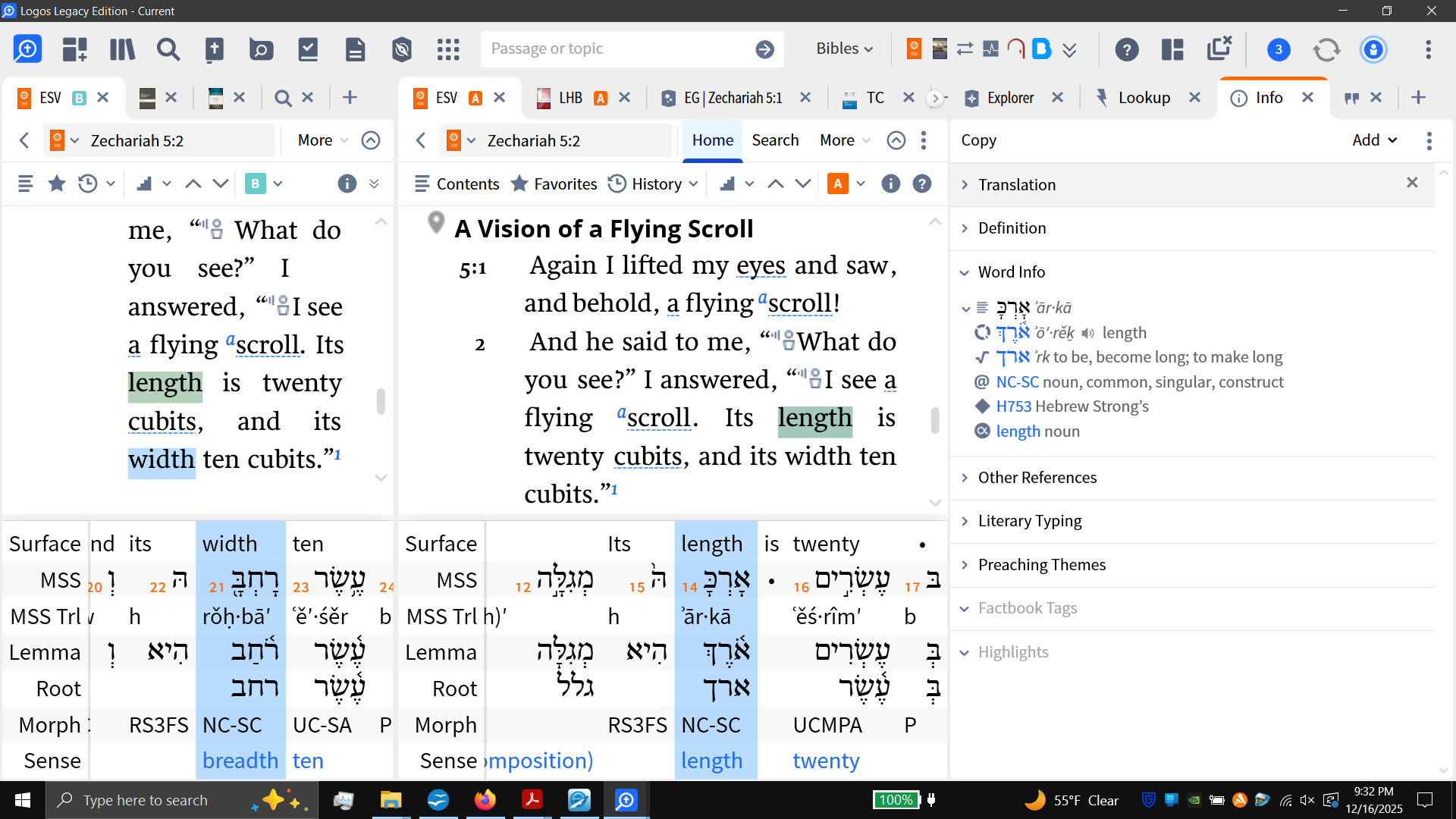
Task: Click the next article down arrow in middle panel
Action: coord(803,184)
